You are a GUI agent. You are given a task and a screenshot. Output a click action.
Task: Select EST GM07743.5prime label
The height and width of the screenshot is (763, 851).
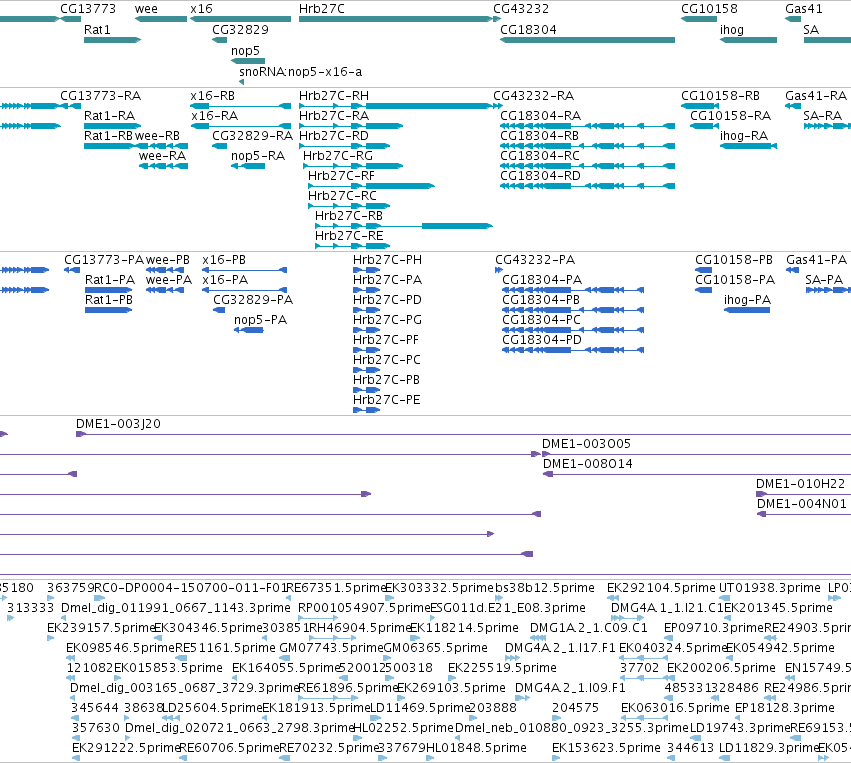coord(332,648)
